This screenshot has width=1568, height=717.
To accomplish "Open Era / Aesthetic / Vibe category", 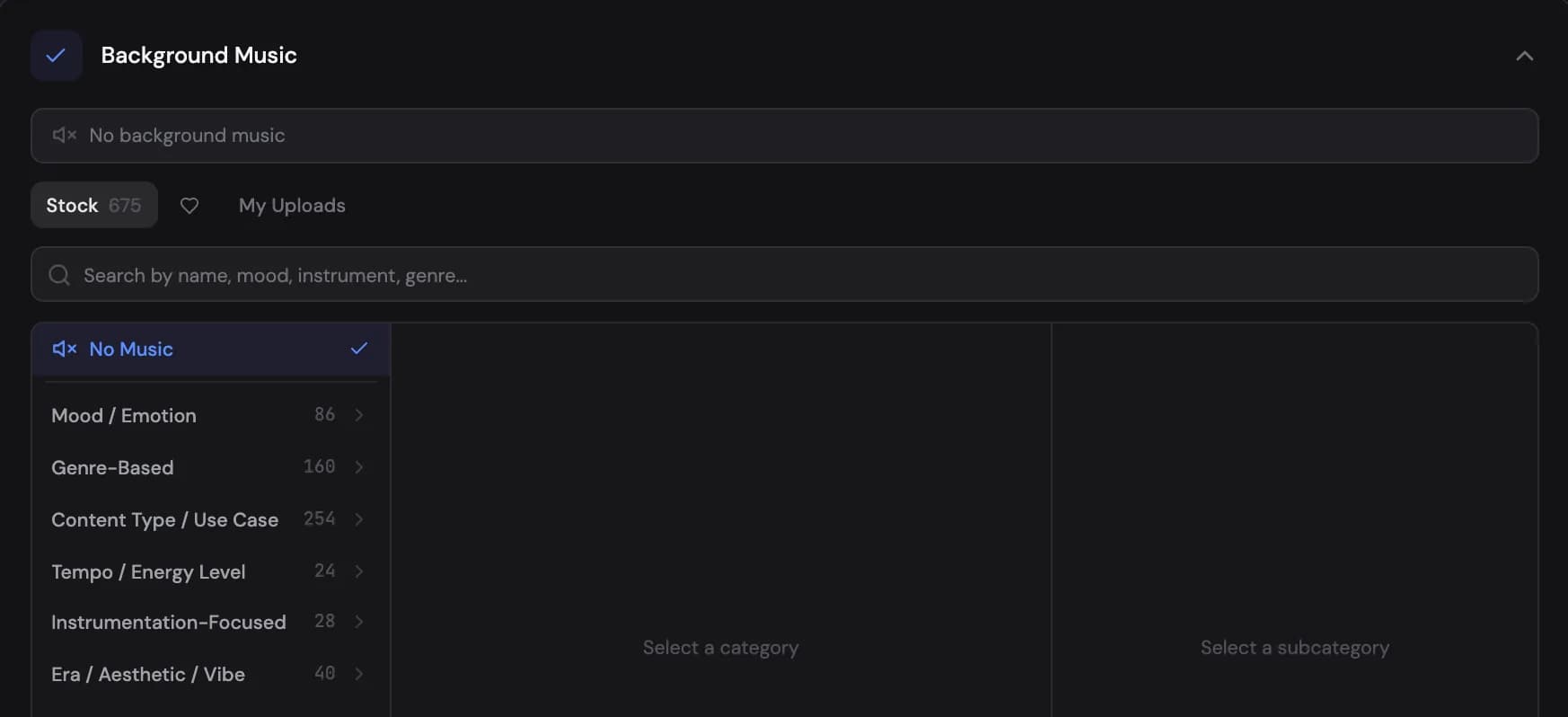I will click(x=211, y=674).
